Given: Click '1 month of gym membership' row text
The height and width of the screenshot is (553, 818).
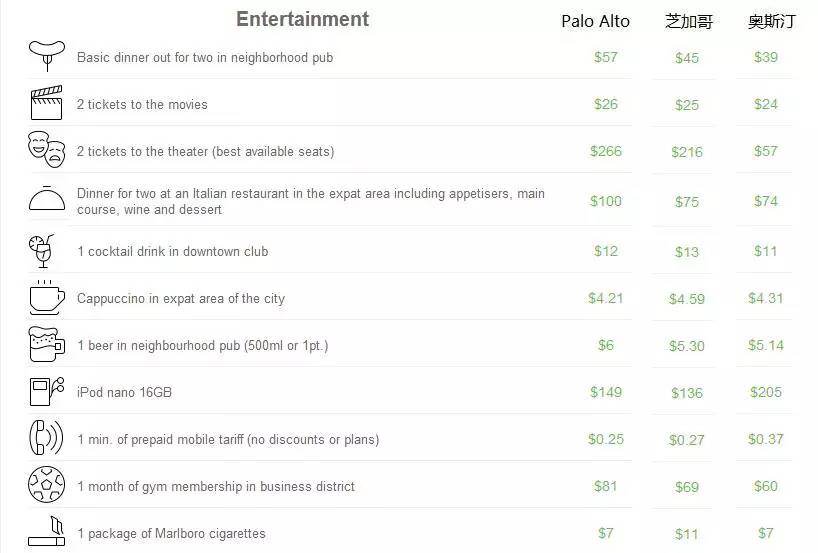Looking at the screenshot, I should point(216,487).
